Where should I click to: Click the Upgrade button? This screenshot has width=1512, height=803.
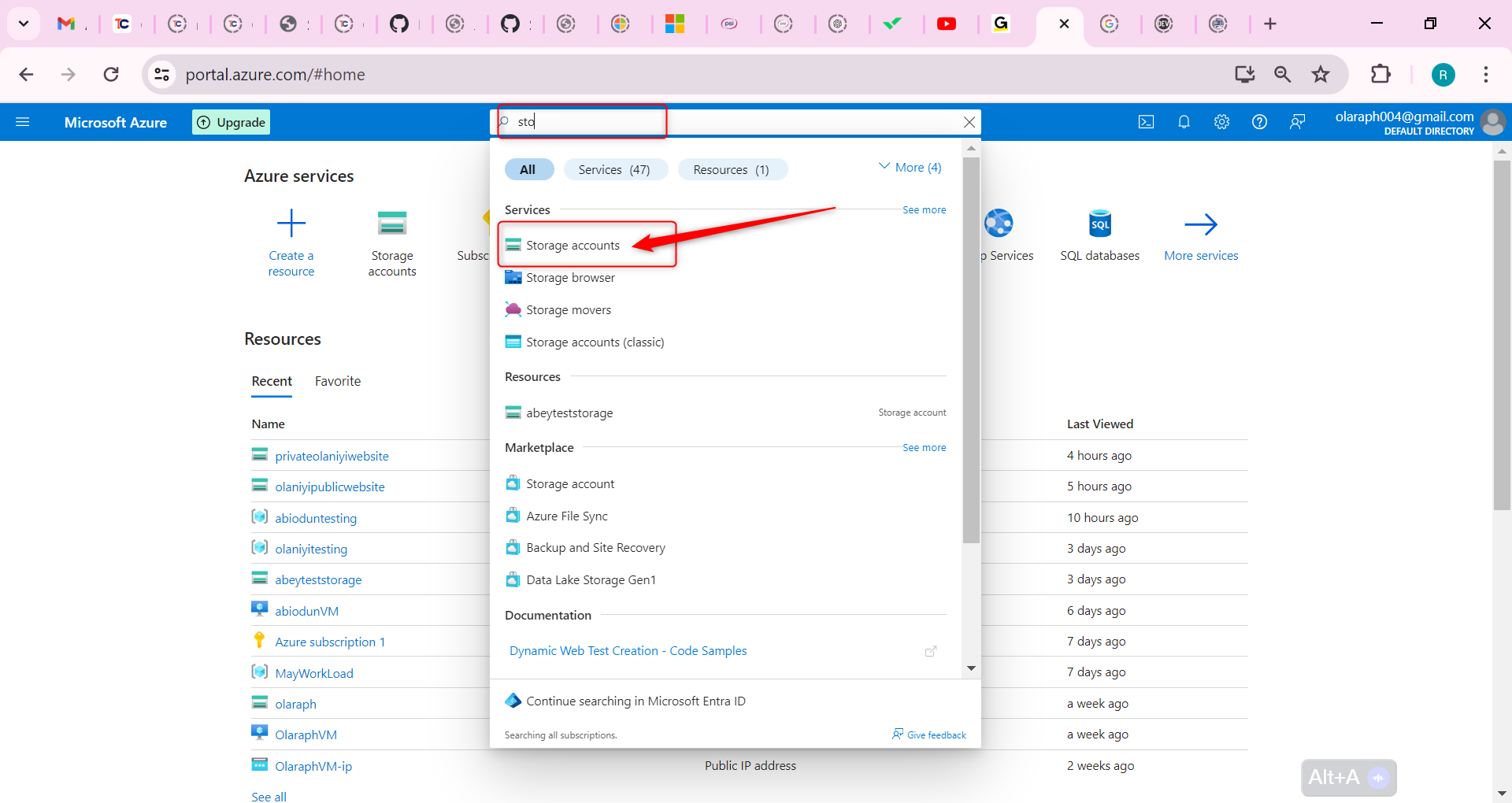click(230, 121)
